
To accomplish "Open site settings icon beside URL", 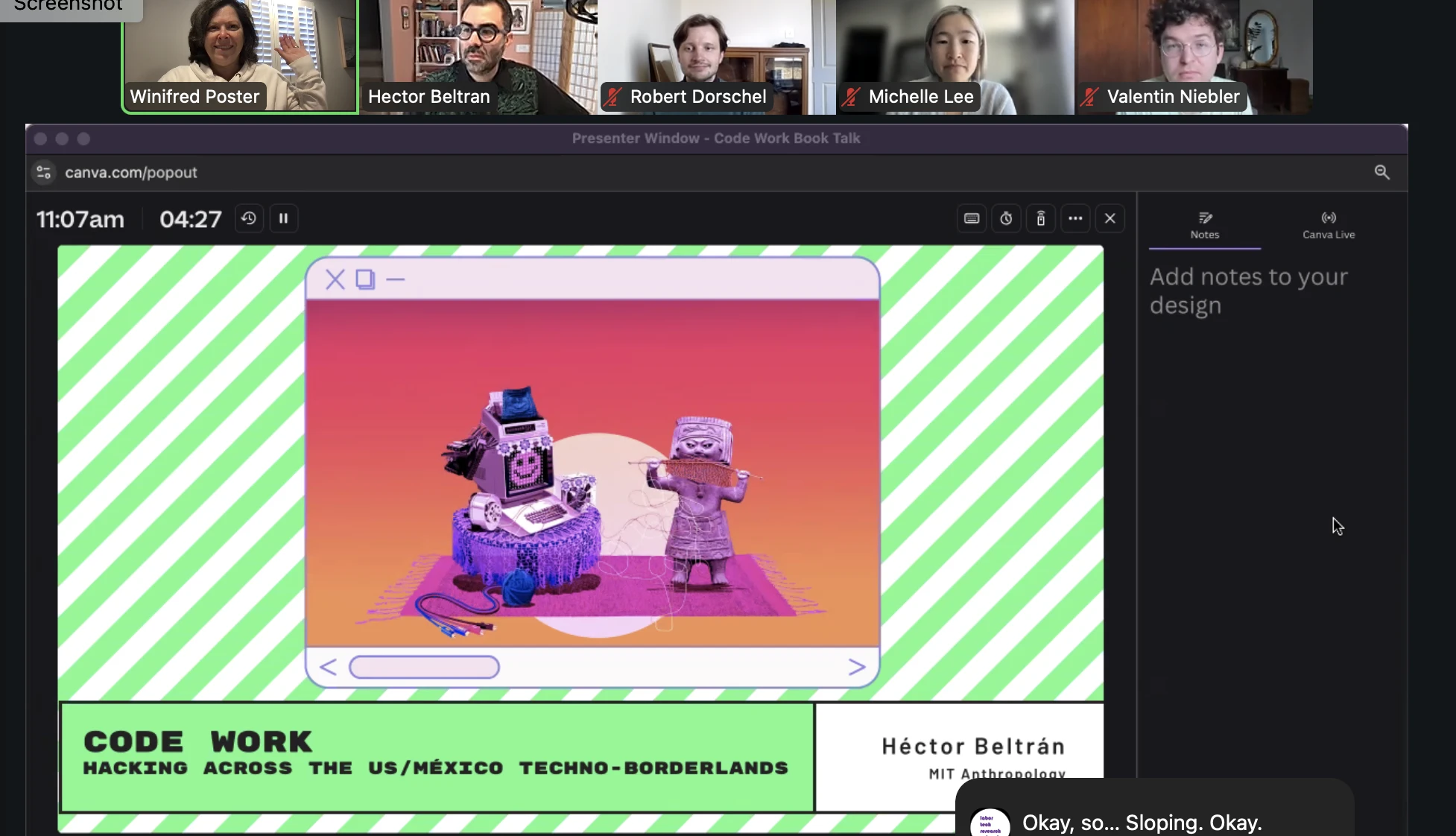I will point(44,172).
